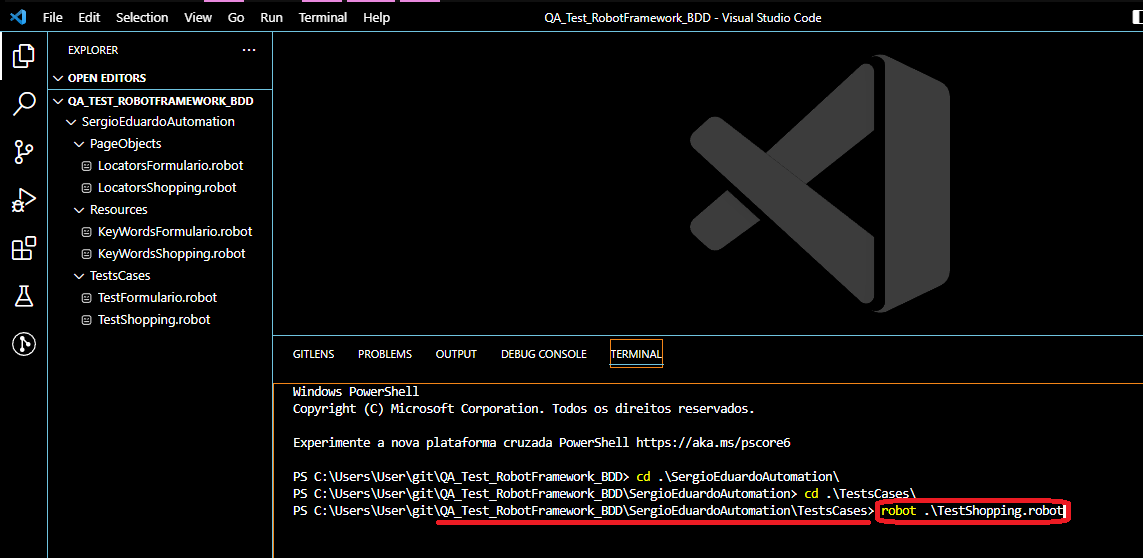The height and width of the screenshot is (558, 1143).
Task: Click the https://aka.ms/pscore6 link in terminal
Action: coord(713,443)
